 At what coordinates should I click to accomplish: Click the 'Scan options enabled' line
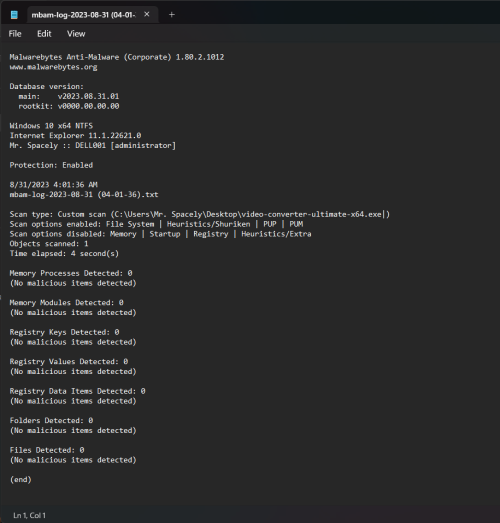click(156, 224)
